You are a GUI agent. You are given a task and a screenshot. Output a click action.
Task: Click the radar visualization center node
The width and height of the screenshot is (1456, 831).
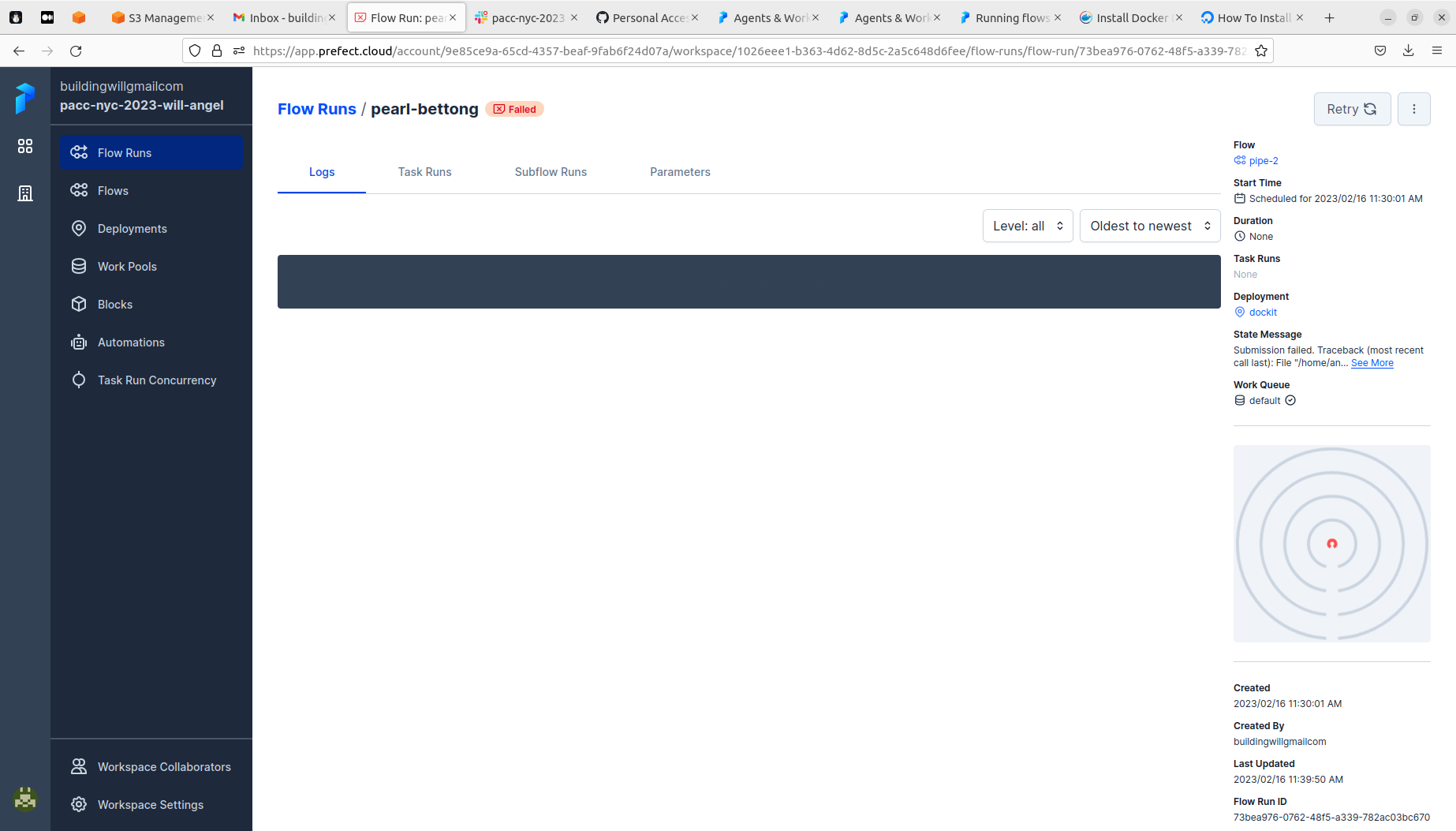[1332, 543]
